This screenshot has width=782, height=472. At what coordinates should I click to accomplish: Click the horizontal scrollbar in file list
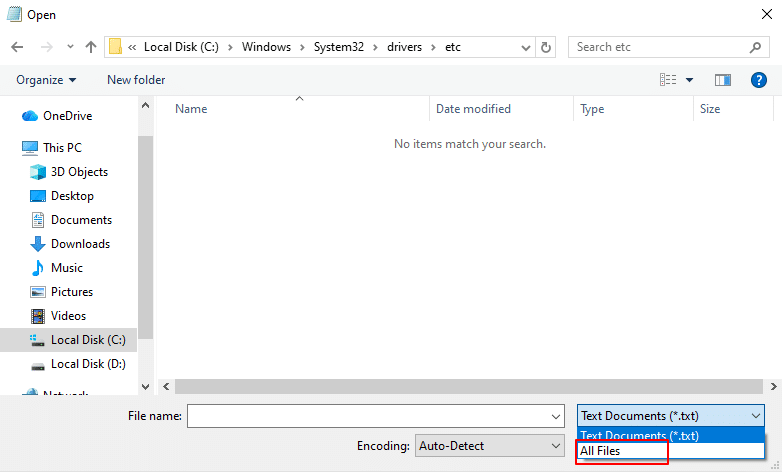[x=470, y=386]
